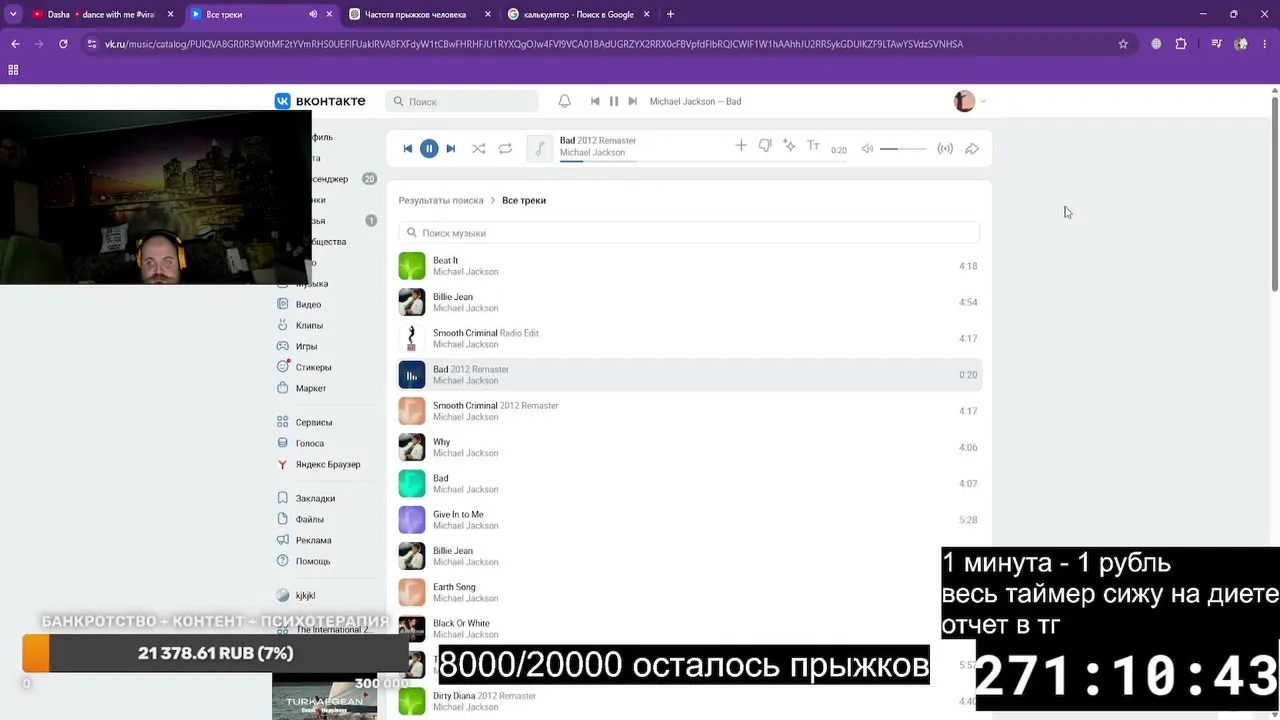Reload the page in the browser
Viewport: 1280px width, 720px height.
pos(63,44)
